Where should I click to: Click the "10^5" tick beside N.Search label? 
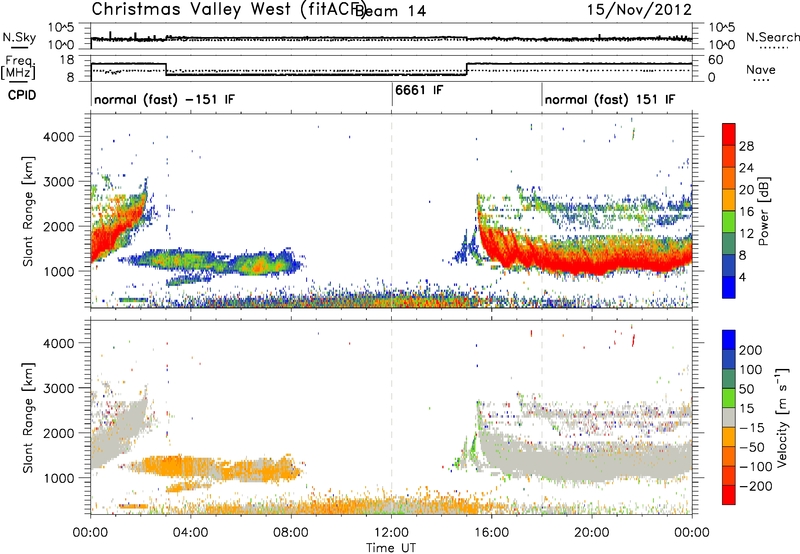click(x=722, y=27)
